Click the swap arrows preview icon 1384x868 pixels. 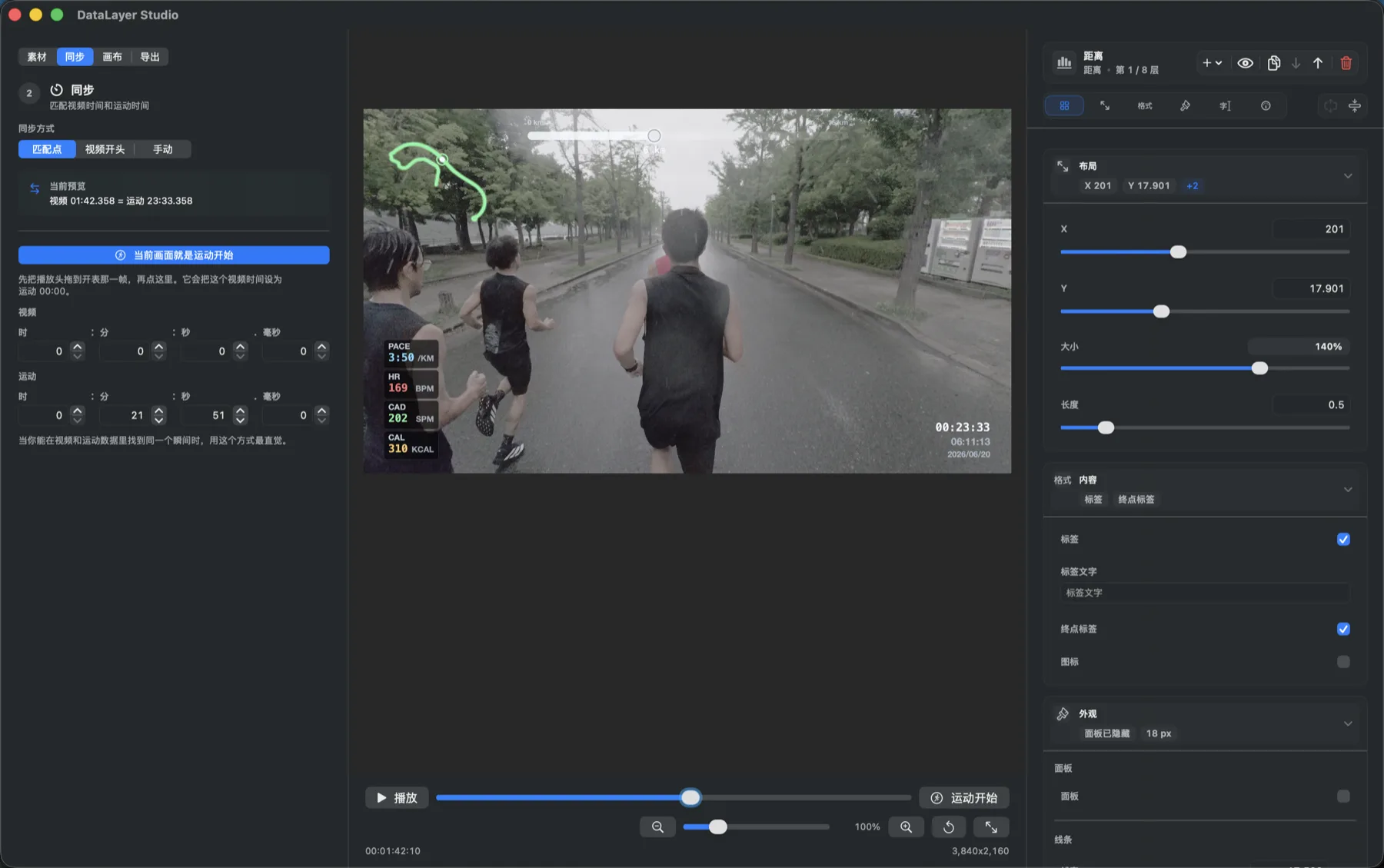click(x=35, y=188)
